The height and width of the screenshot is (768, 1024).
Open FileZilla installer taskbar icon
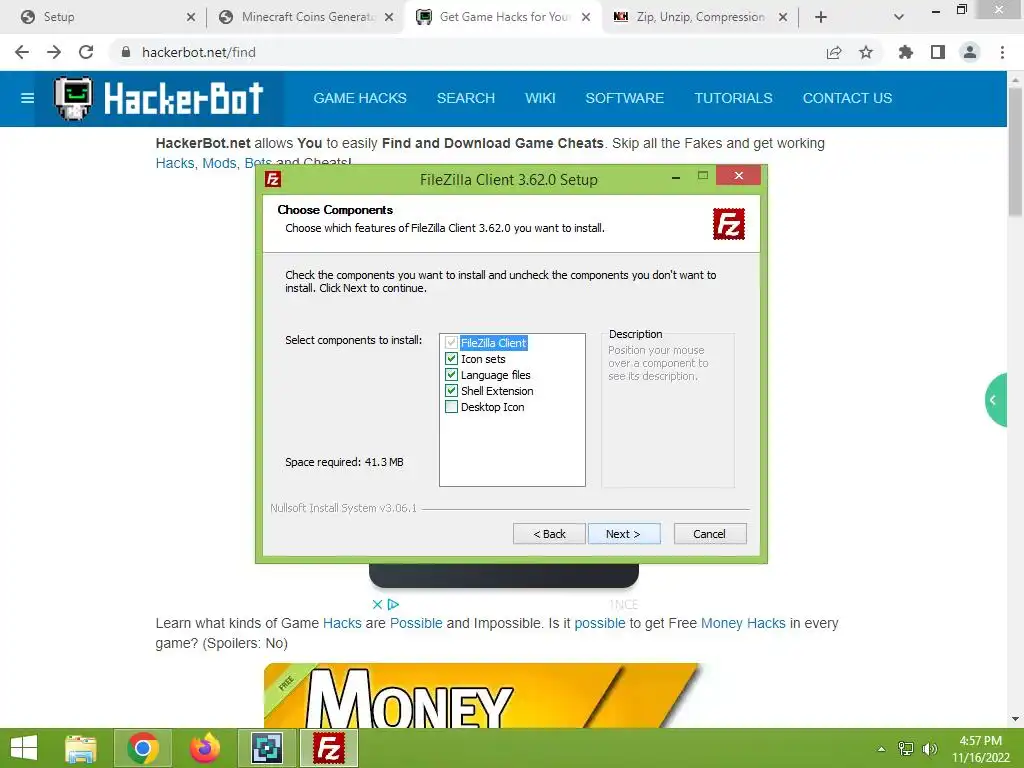(328, 748)
